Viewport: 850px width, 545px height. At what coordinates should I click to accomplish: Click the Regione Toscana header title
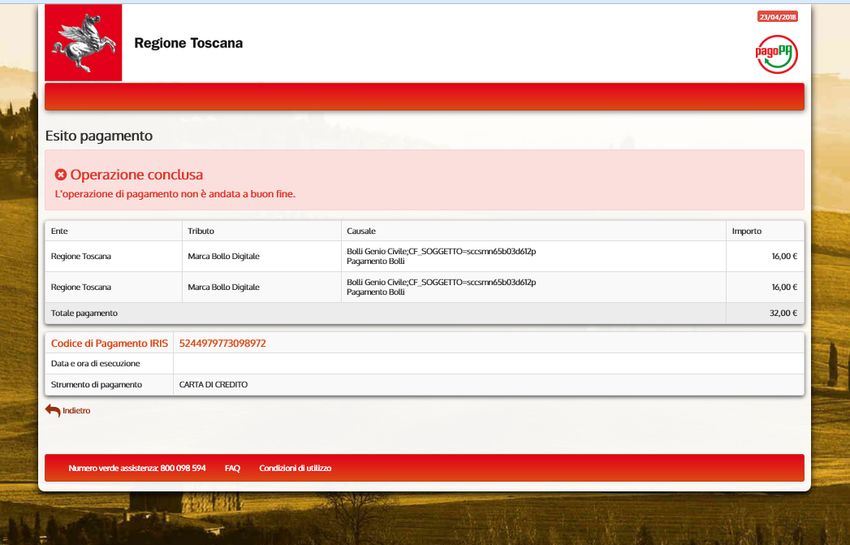point(188,43)
